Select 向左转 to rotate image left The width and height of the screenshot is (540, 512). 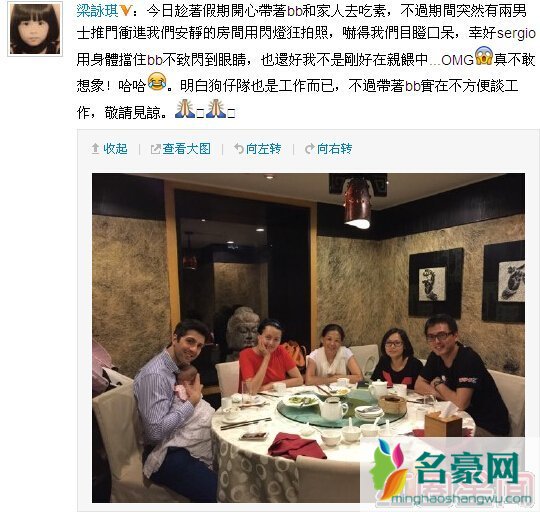tap(263, 149)
